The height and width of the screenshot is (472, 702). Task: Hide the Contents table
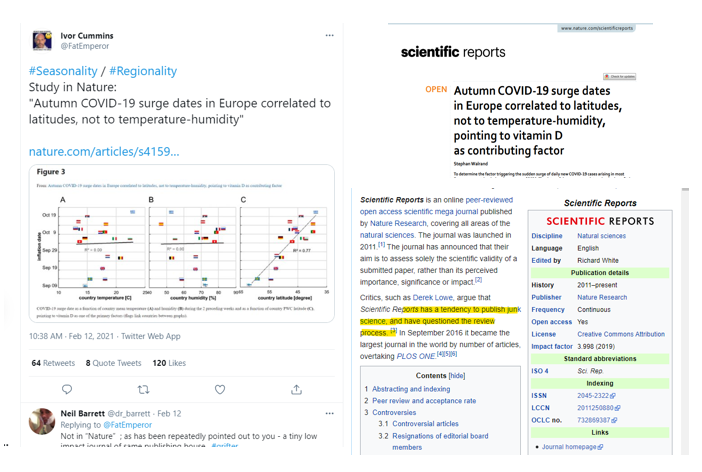pyautogui.click(x=457, y=376)
